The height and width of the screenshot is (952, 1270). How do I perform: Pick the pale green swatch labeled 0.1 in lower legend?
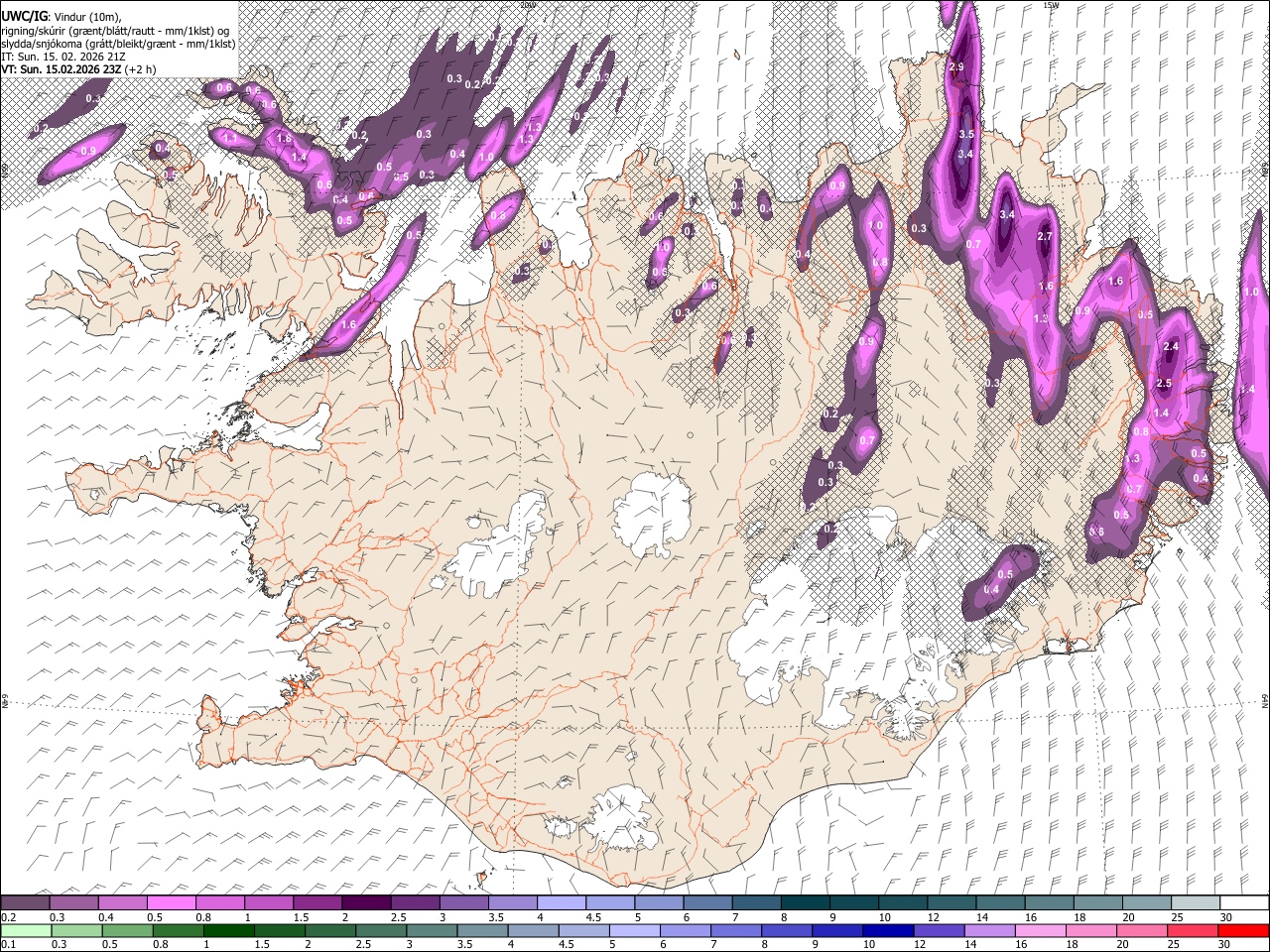(27, 931)
